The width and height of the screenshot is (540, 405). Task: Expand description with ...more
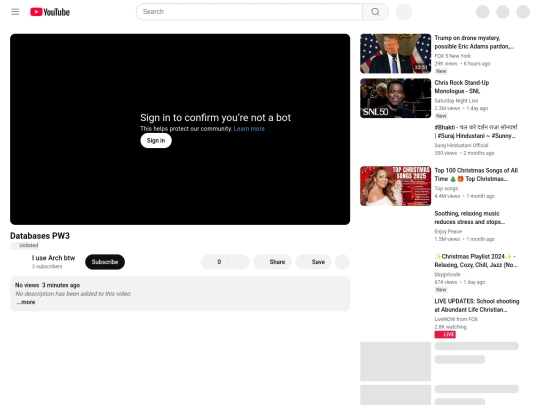point(26,302)
